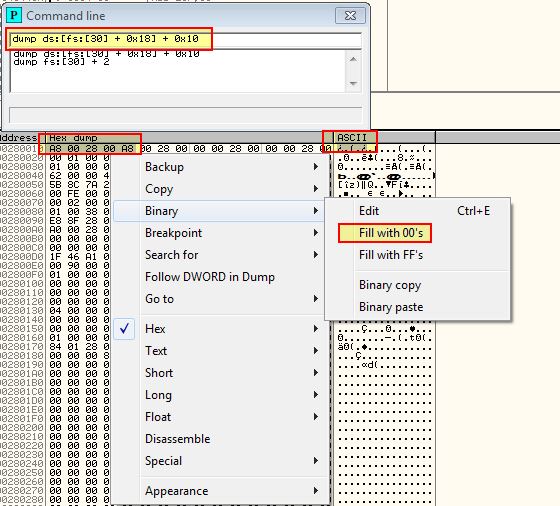
Task: Open the Breakpoint submenu
Action: [221, 233]
